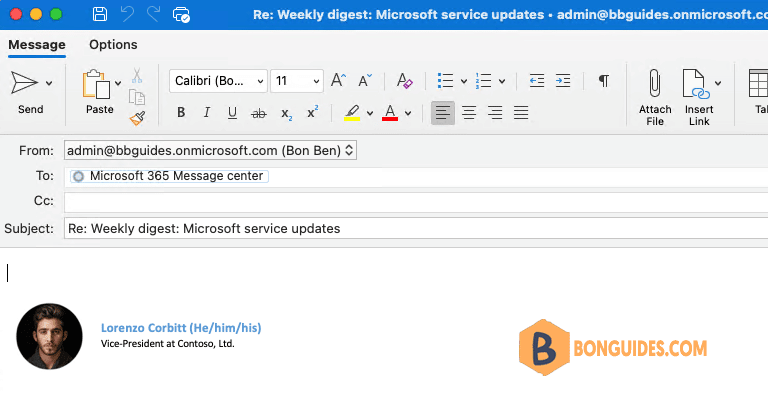This screenshot has height=413, width=768.
Task: Decrease the font size
Action: point(365,80)
